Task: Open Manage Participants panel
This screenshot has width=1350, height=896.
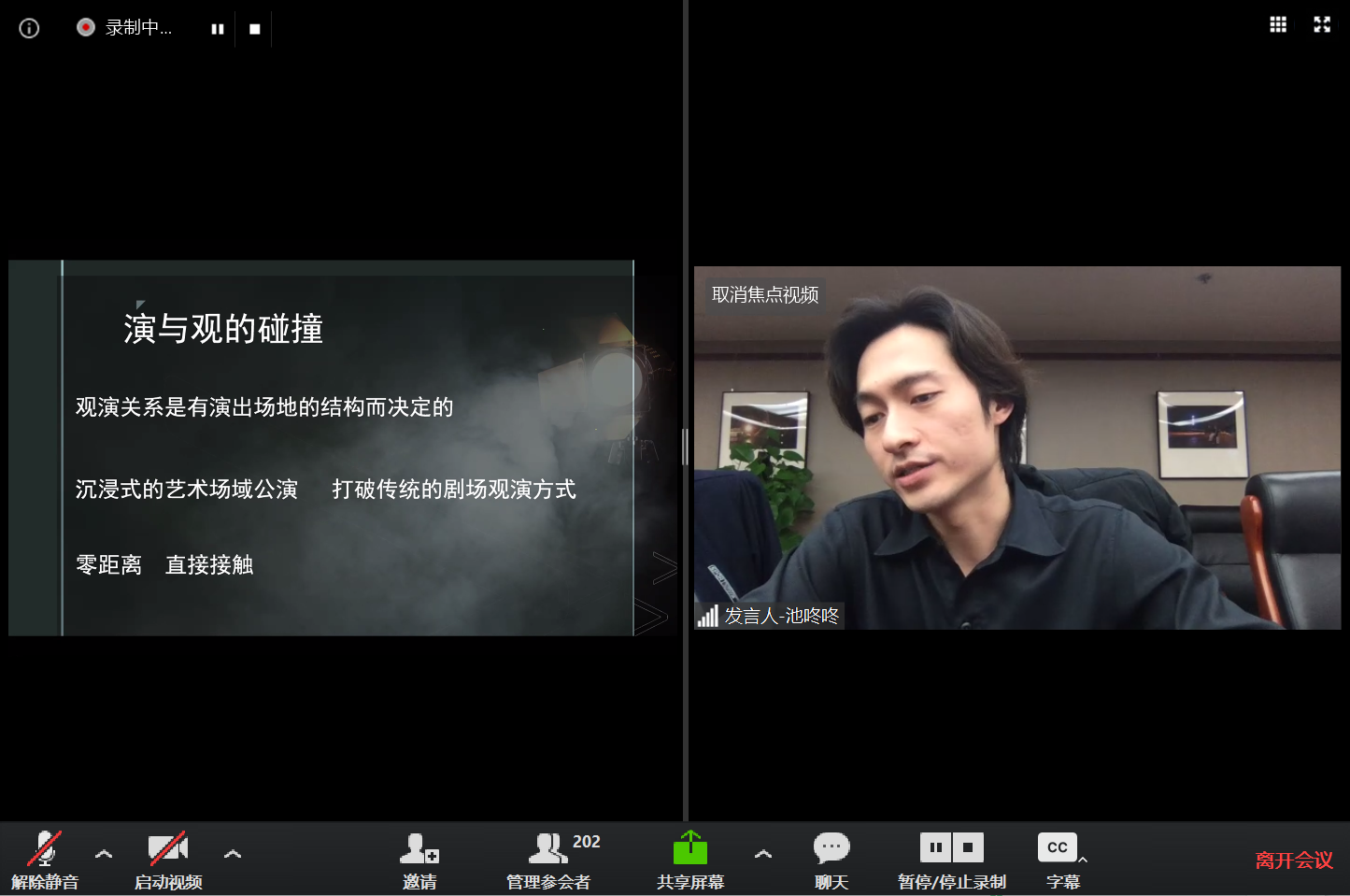Action: click(x=548, y=860)
